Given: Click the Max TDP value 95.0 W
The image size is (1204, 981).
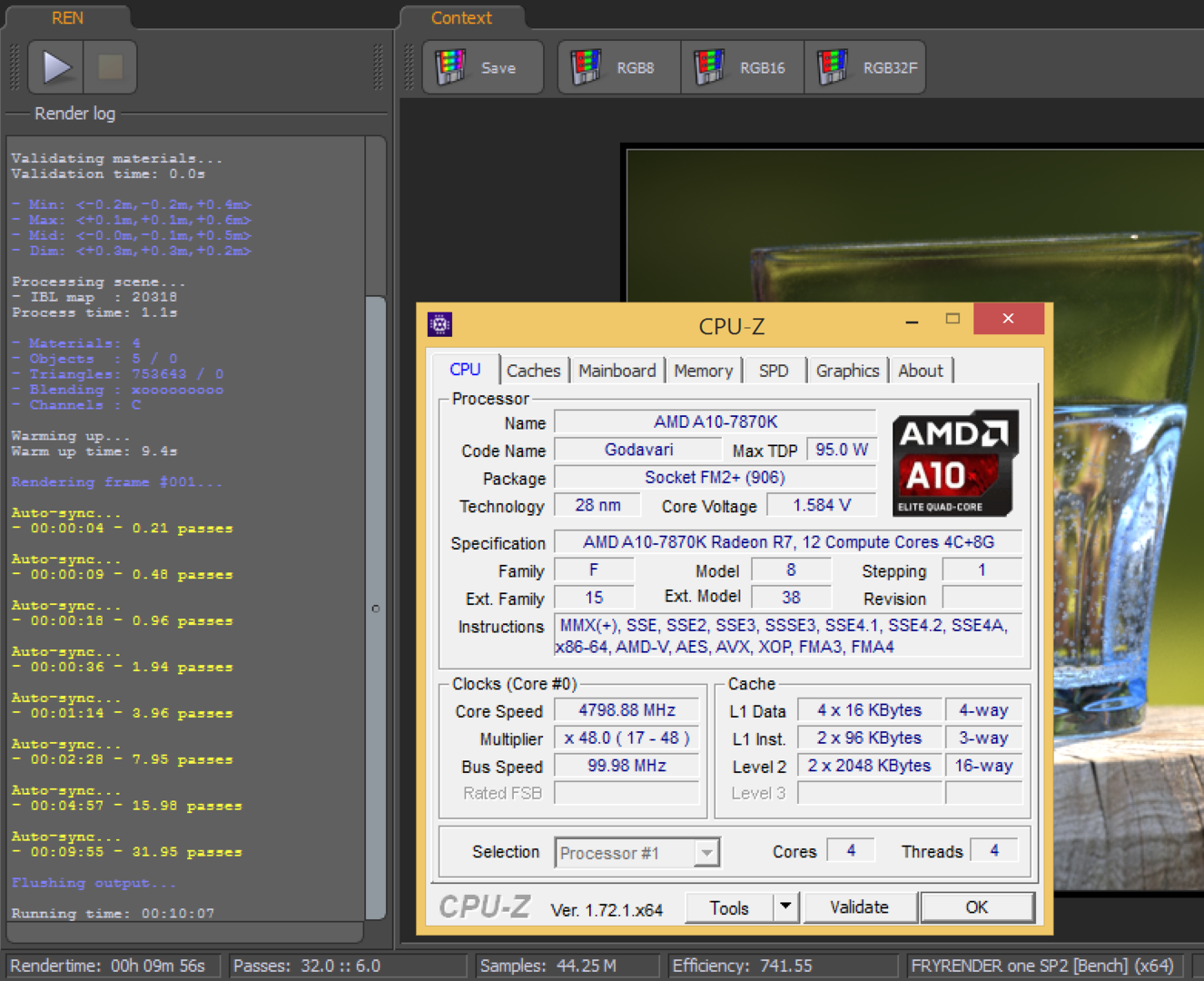Looking at the screenshot, I should click(x=841, y=450).
